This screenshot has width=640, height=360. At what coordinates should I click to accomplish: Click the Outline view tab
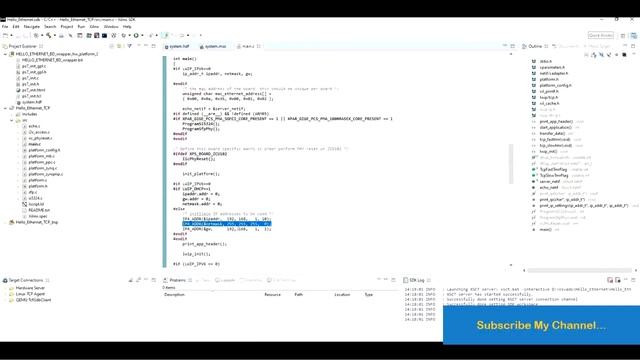[535, 47]
